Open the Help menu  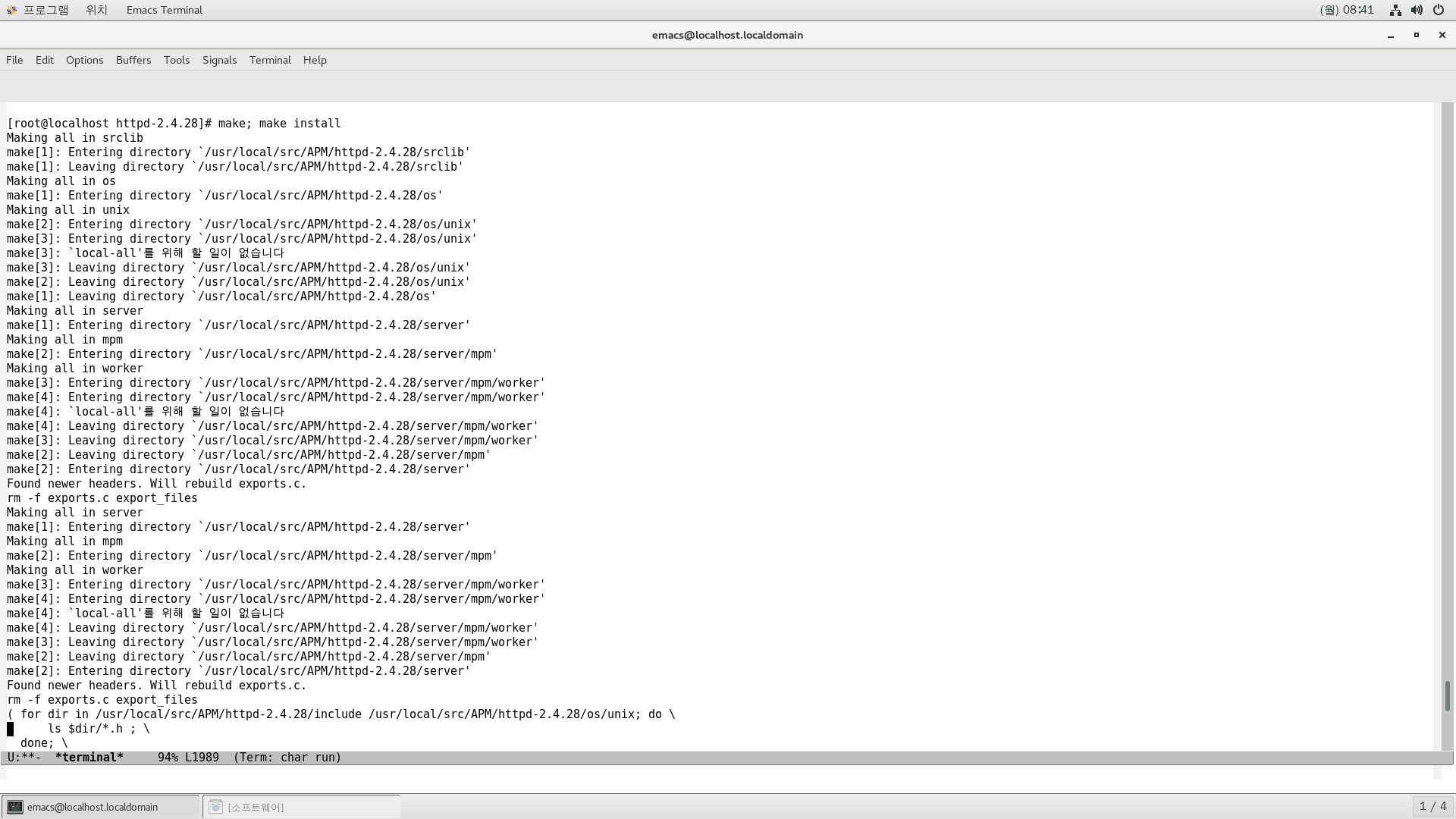coord(315,60)
